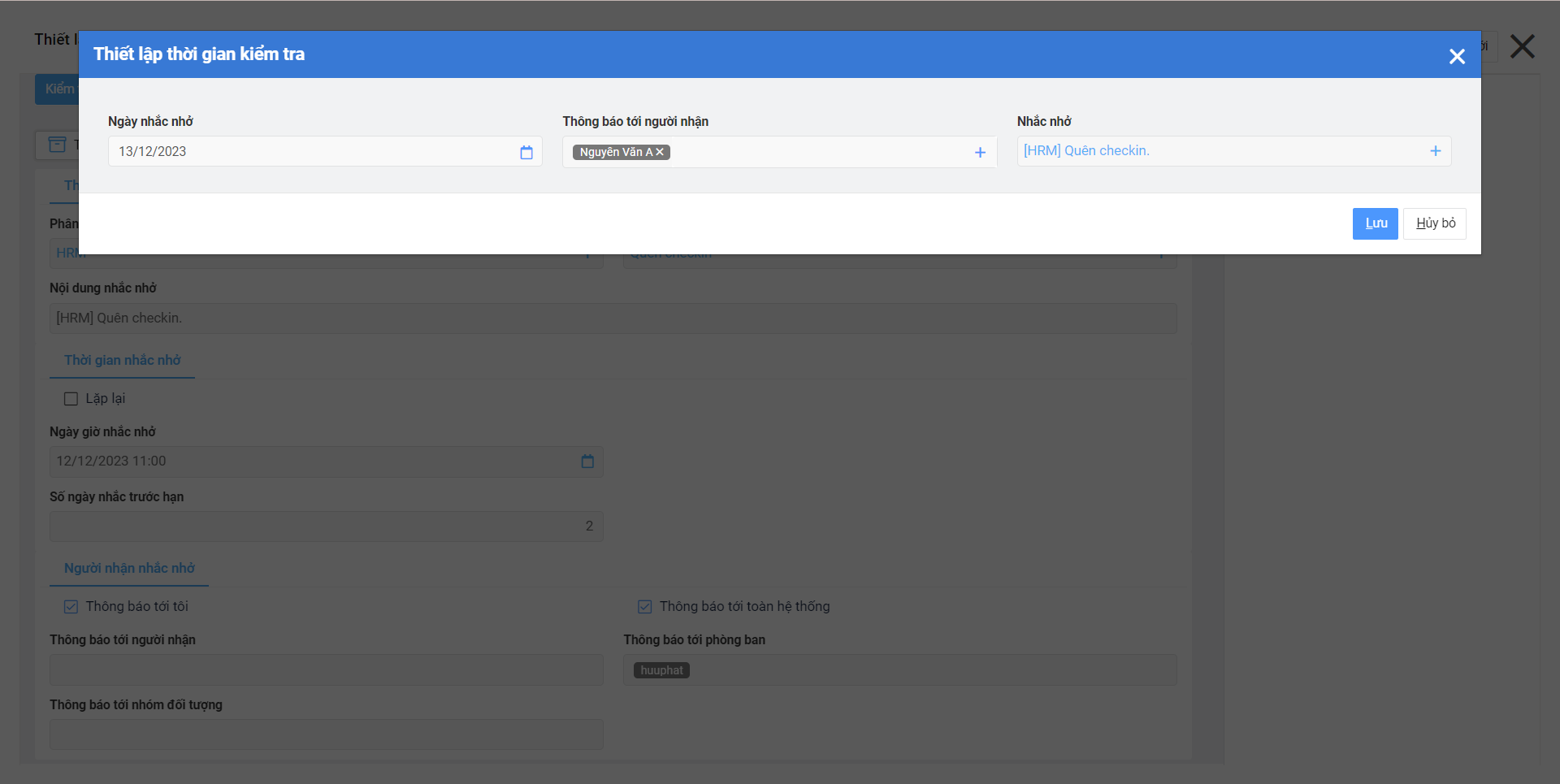
Task: Click the Thông báo tới phòng ban field
Action: (x=899, y=669)
